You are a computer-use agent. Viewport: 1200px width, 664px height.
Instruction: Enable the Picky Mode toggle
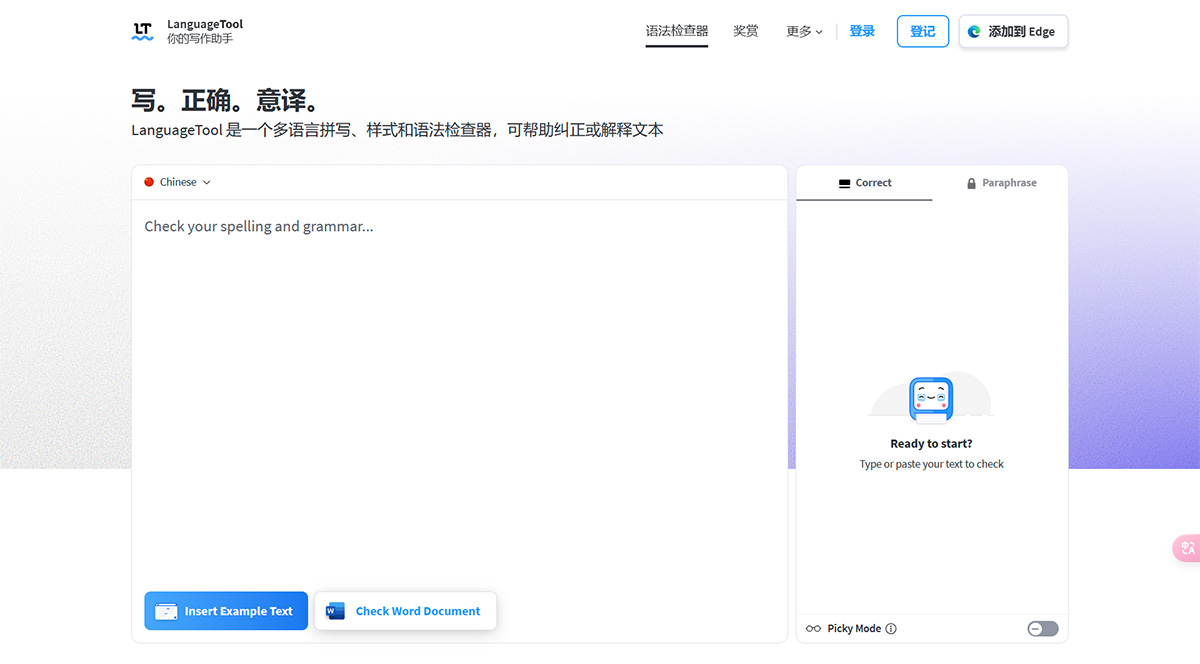[1042, 628]
